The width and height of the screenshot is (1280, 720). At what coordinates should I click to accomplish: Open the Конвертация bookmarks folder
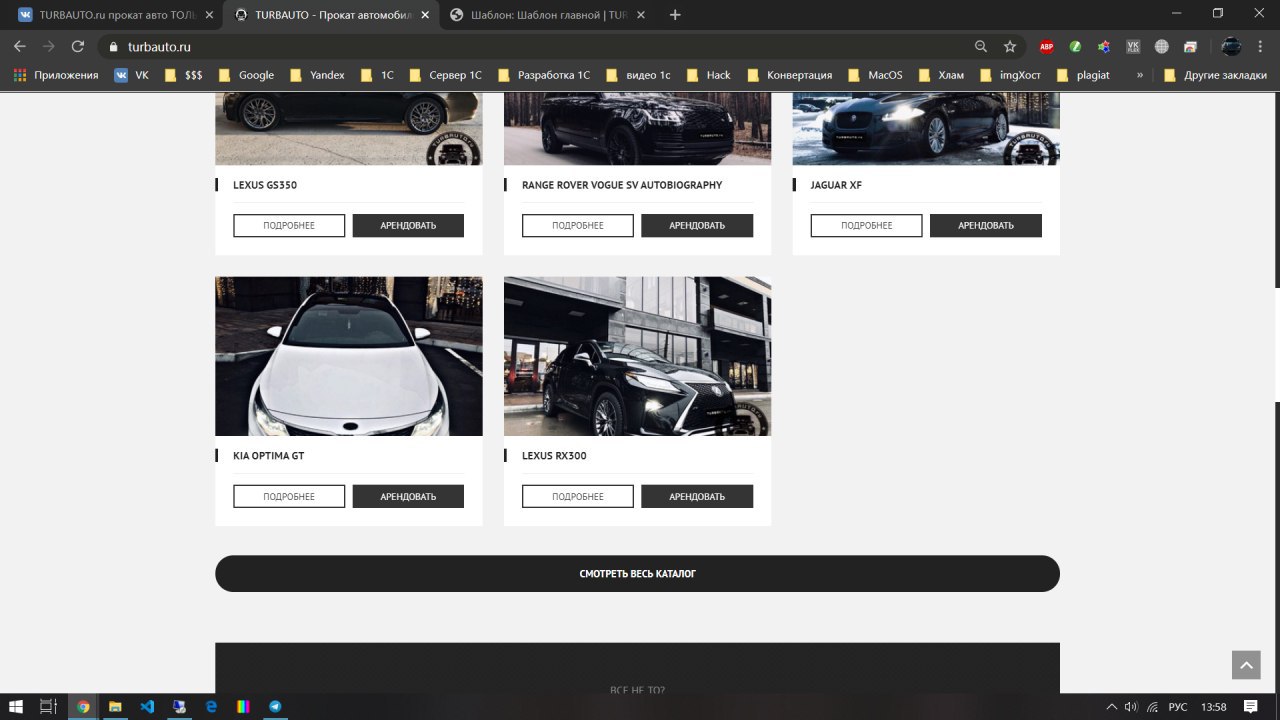coord(788,75)
